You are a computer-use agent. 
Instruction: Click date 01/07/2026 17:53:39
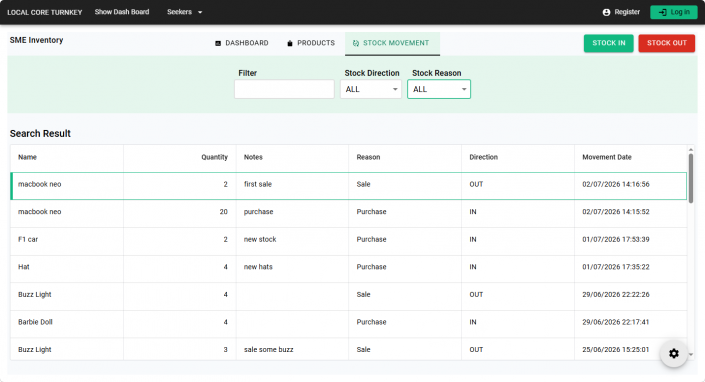(616, 240)
